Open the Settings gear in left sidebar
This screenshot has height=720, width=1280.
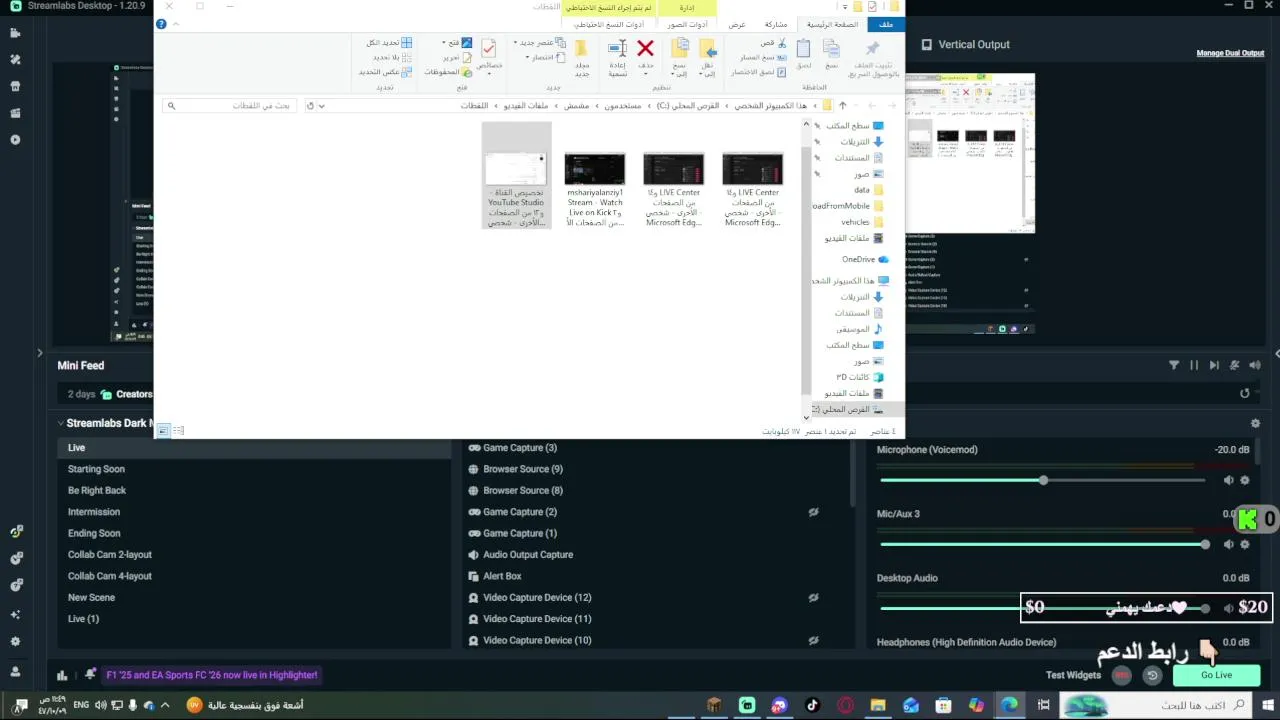(15, 641)
